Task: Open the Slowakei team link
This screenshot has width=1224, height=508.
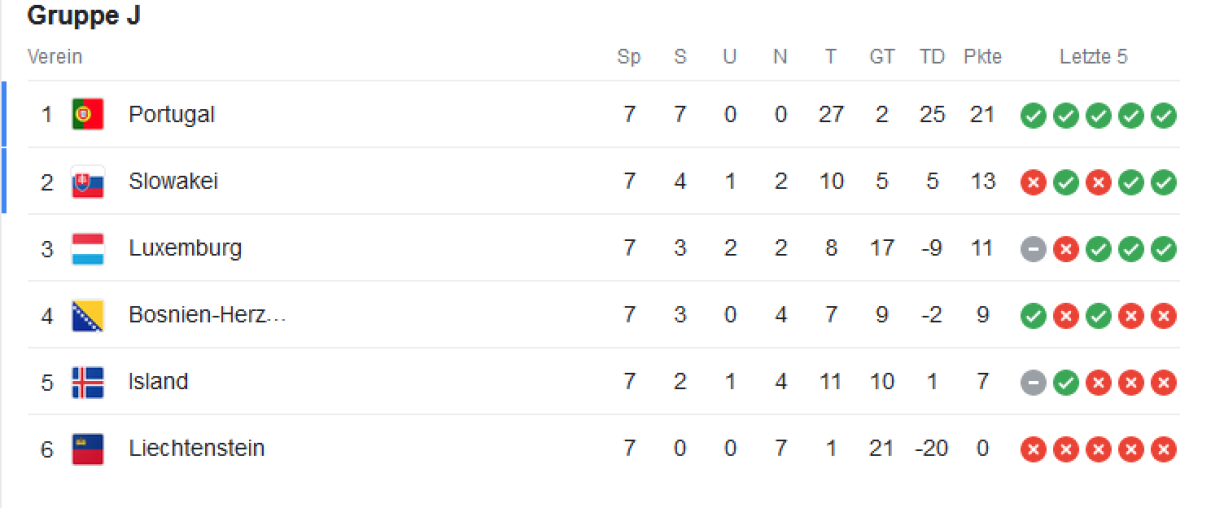Action: point(173,182)
